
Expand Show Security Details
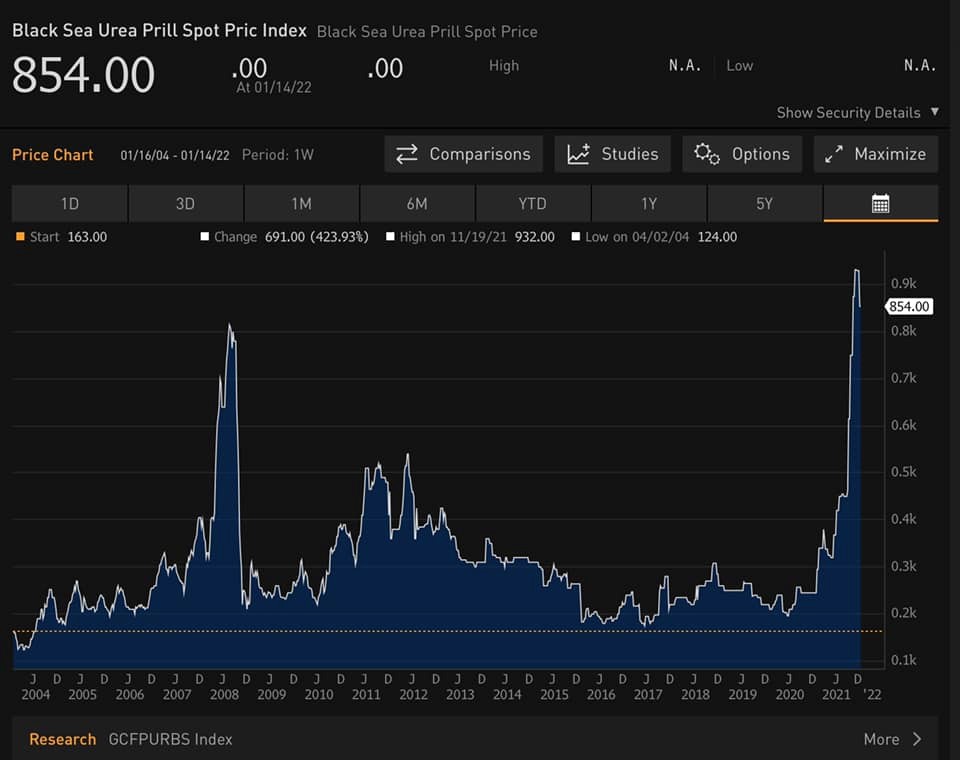click(x=857, y=113)
